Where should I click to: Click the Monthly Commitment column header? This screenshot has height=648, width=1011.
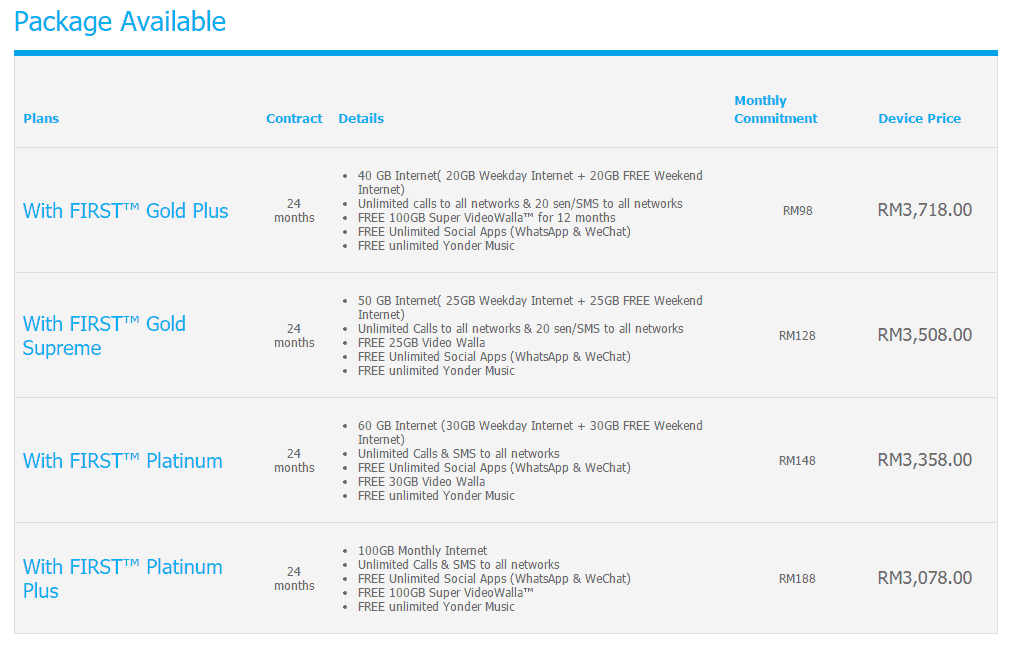pyautogui.click(x=776, y=110)
